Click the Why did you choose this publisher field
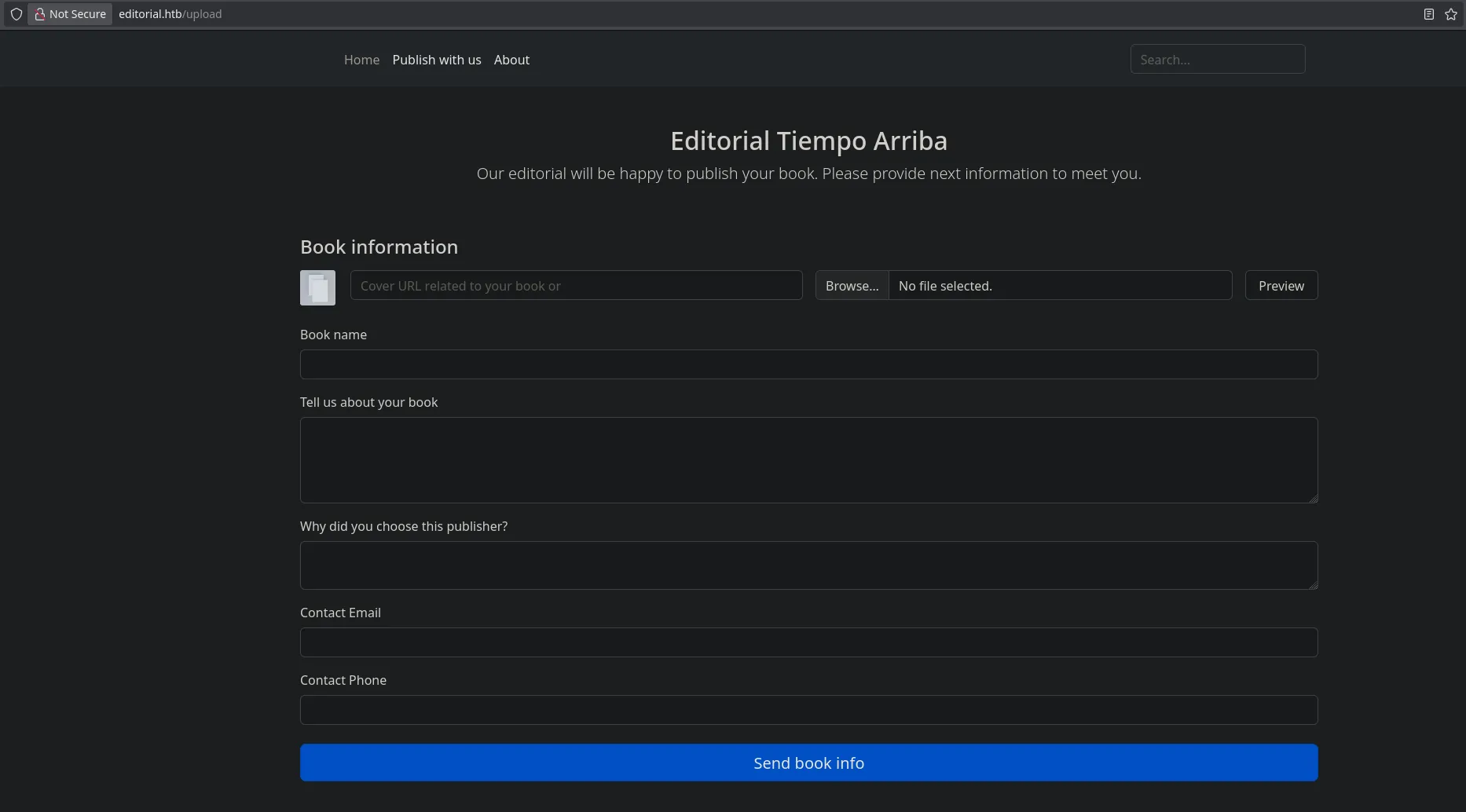The image size is (1466, 812). (808, 565)
